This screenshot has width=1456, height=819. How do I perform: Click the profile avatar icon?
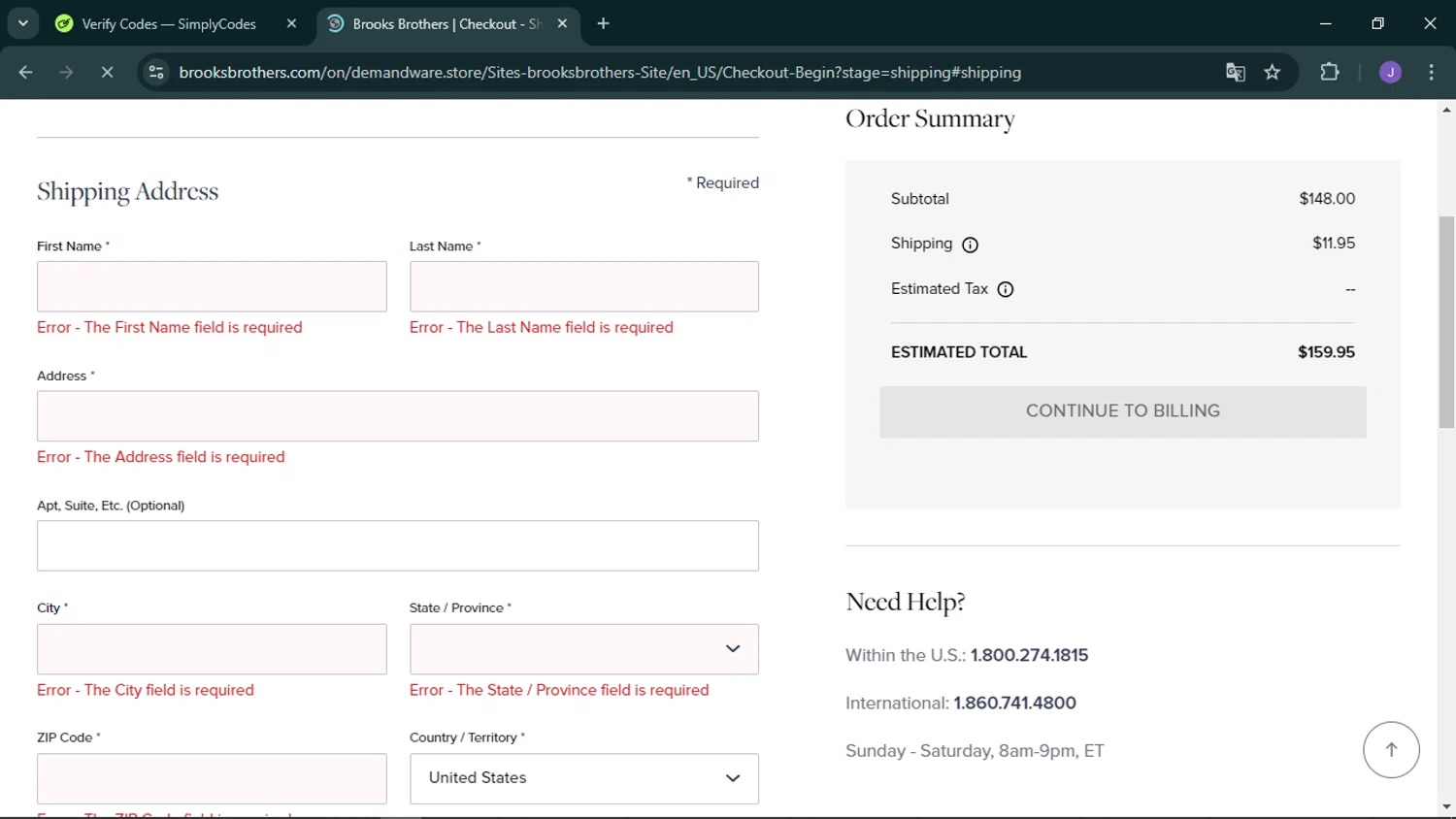tap(1390, 72)
